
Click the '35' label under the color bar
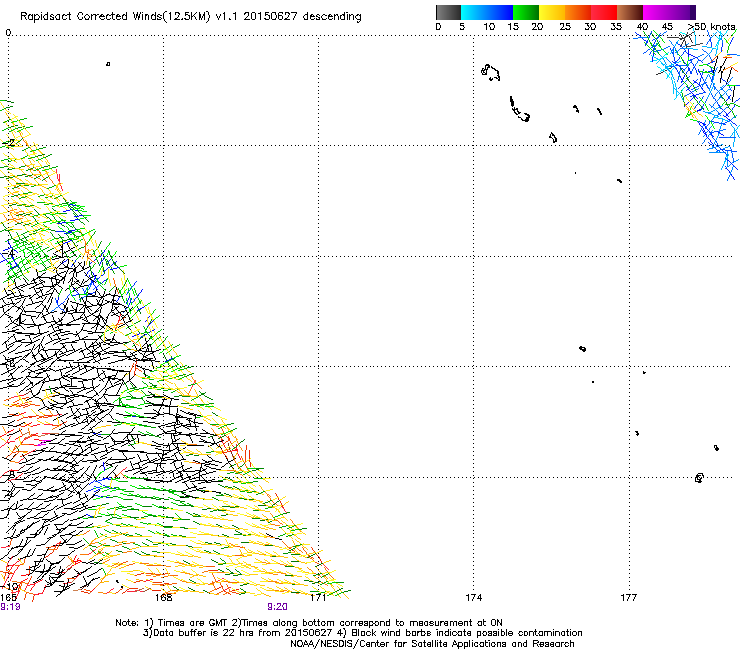(x=616, y=26)
